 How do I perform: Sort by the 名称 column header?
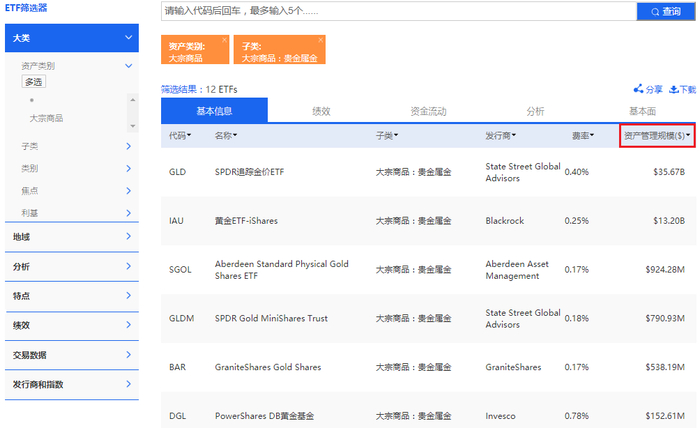[x=226, y=135]
